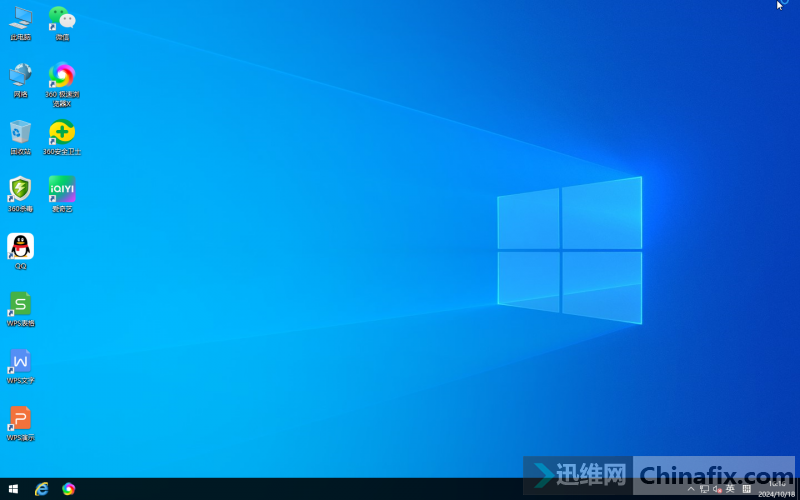Select the 此电脑 (This PC) desktop icon
Image resolution: width=800 pixels, height=500 pixels.
[20, 23]
